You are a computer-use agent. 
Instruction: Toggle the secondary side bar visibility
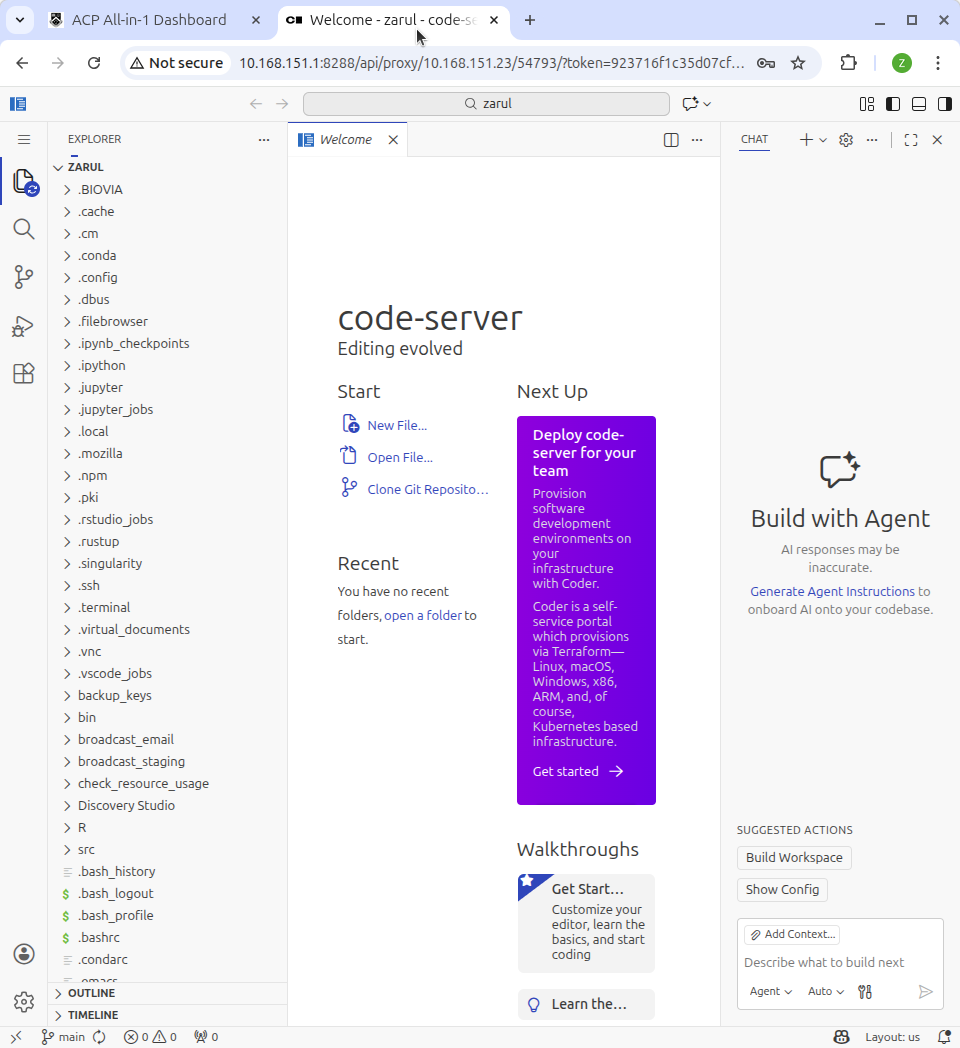pos(943,104)
